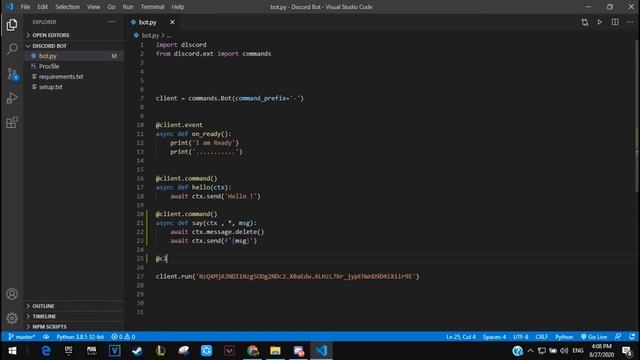Change indentation via Spaces: 4
The image size is (640, 360).
[x=494, y=337]
